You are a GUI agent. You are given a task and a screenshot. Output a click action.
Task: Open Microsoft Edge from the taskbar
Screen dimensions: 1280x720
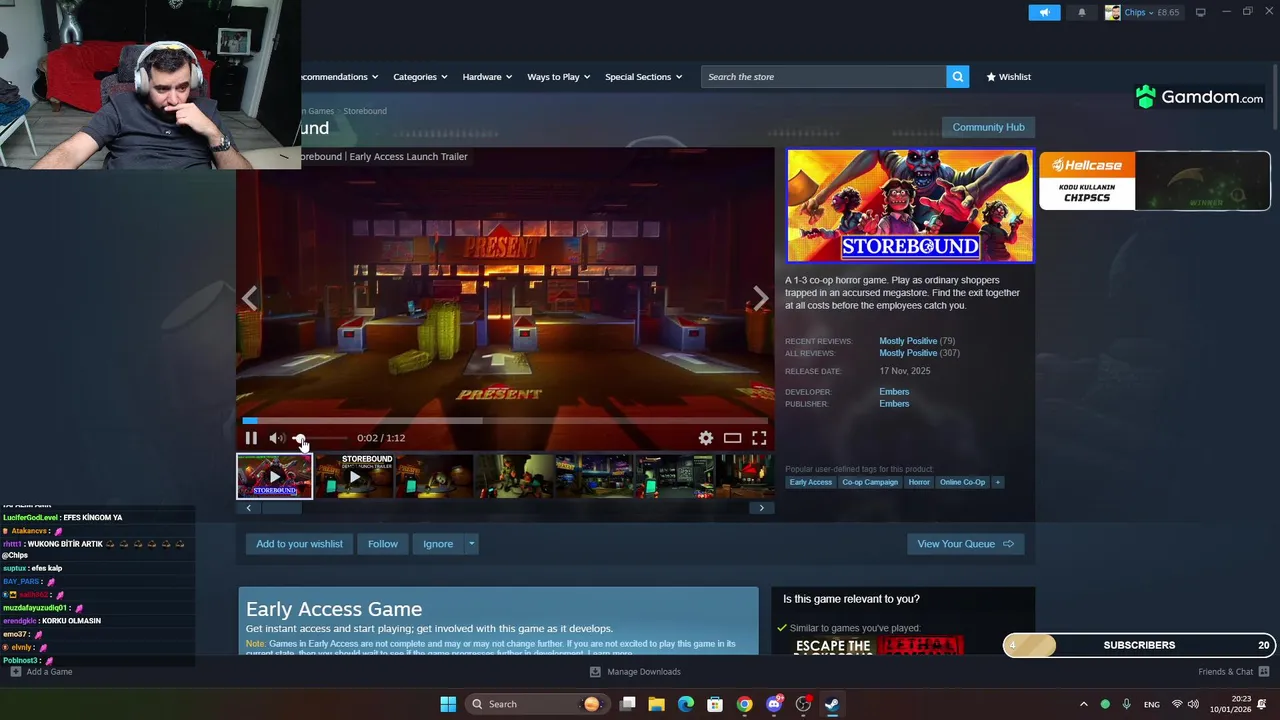click(x=686, y=704)
